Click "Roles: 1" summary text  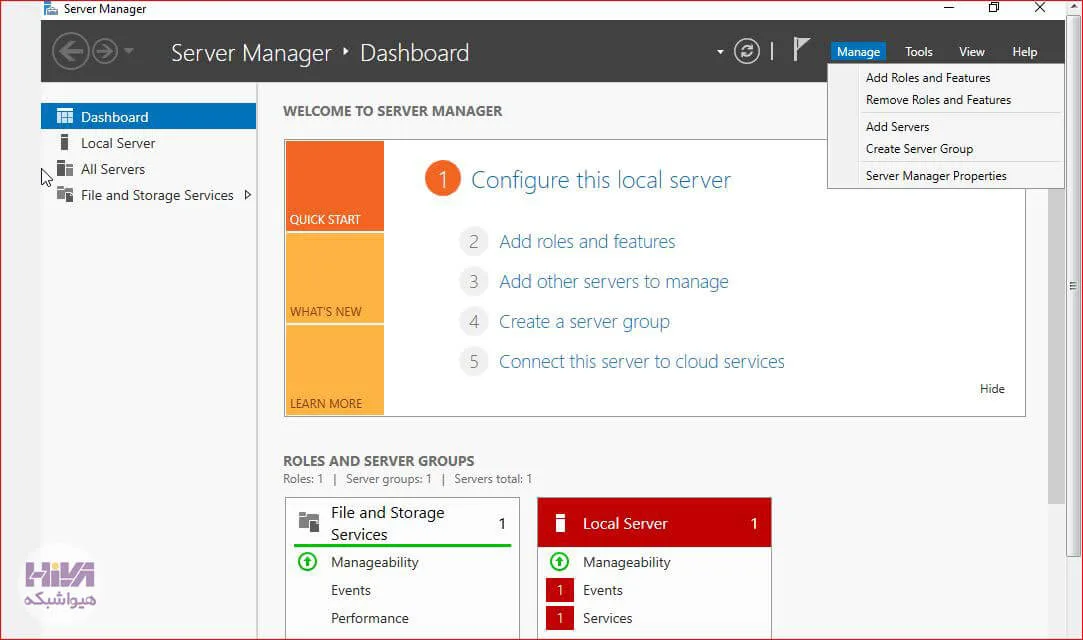point(303,479)
